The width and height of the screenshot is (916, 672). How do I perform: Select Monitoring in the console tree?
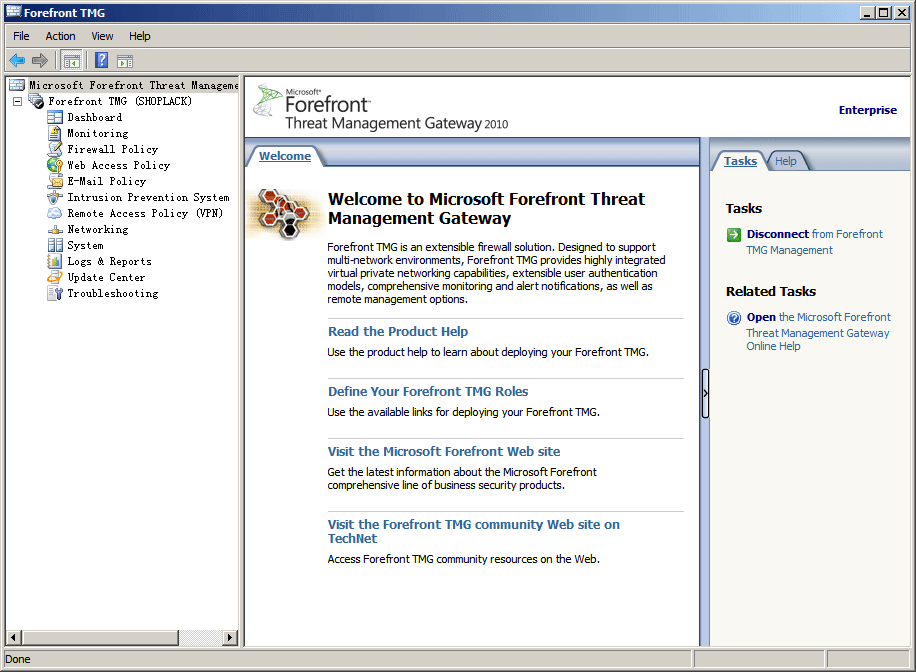click(x=98, y=133)
